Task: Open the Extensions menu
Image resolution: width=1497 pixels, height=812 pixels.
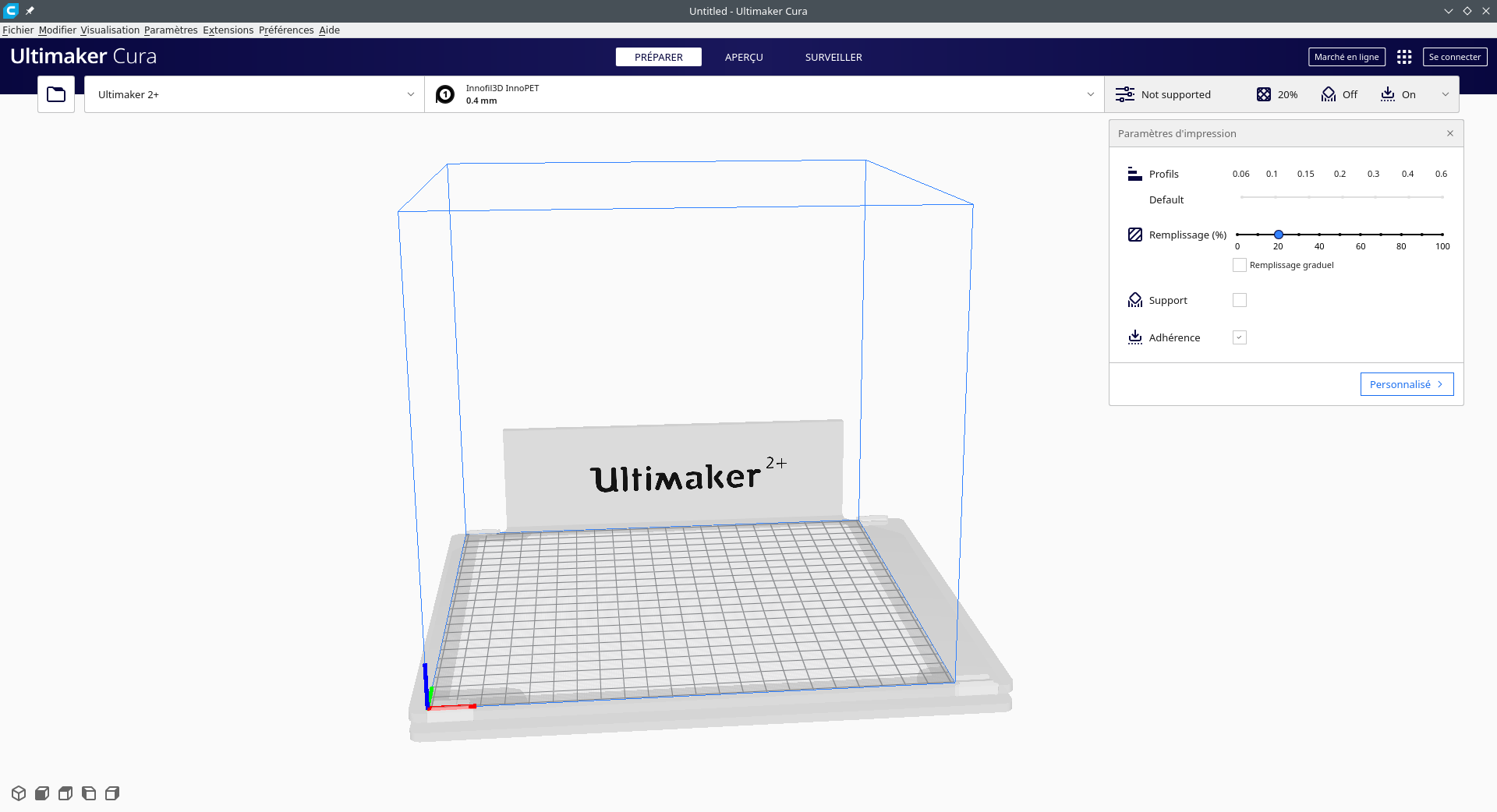Action: click(228, 30)
